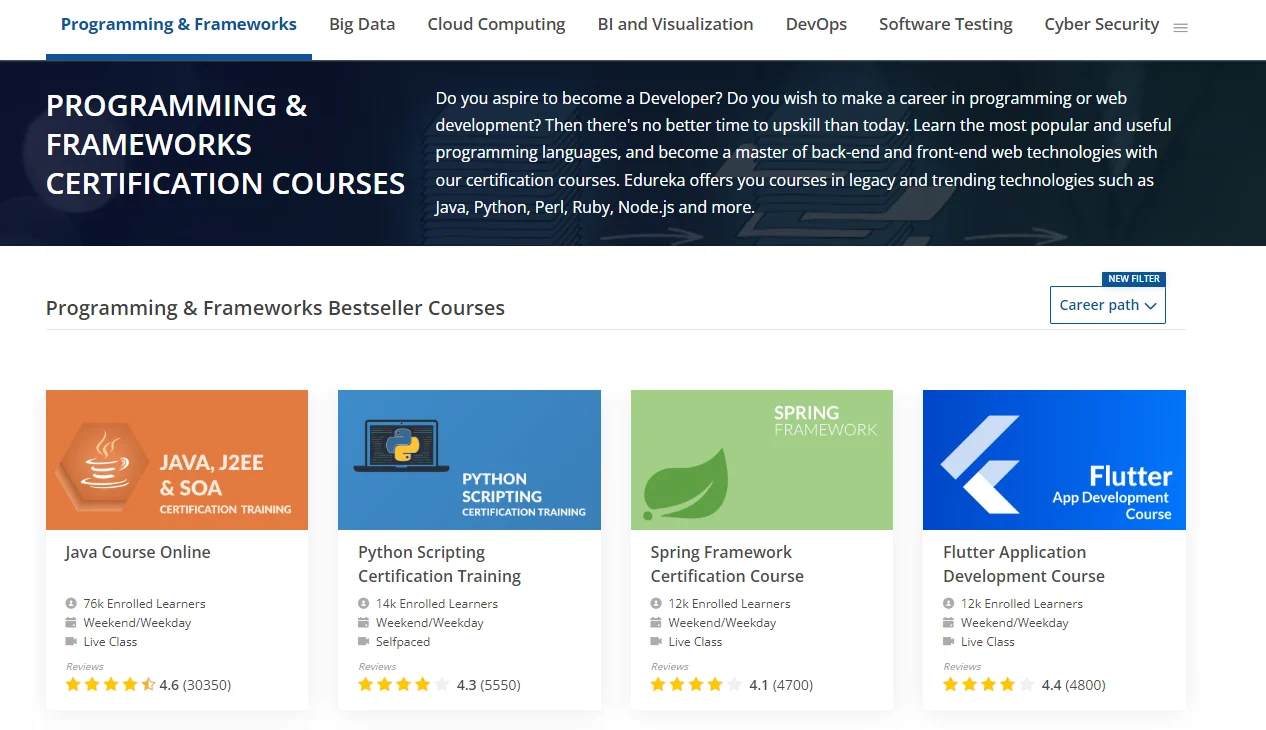This screenshot has height=730, width=1266.
Task: Open the Java Course Online title link
Action: coord(138,552)
